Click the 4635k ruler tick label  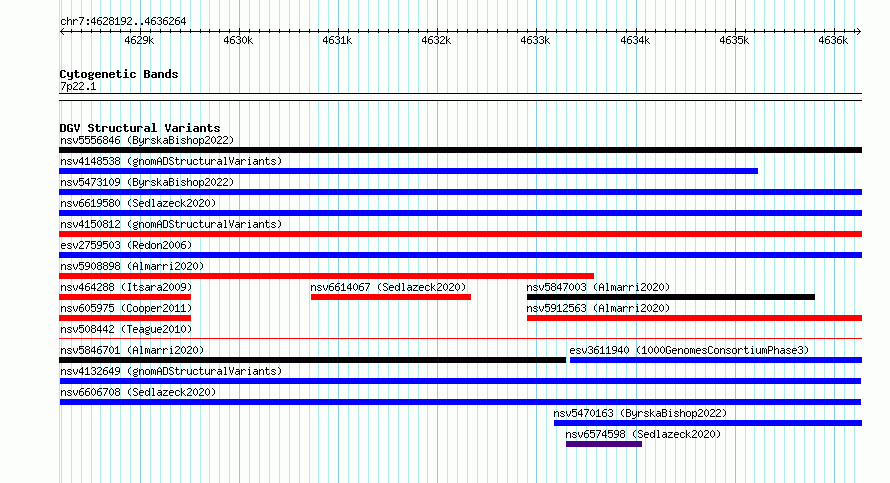734,40
